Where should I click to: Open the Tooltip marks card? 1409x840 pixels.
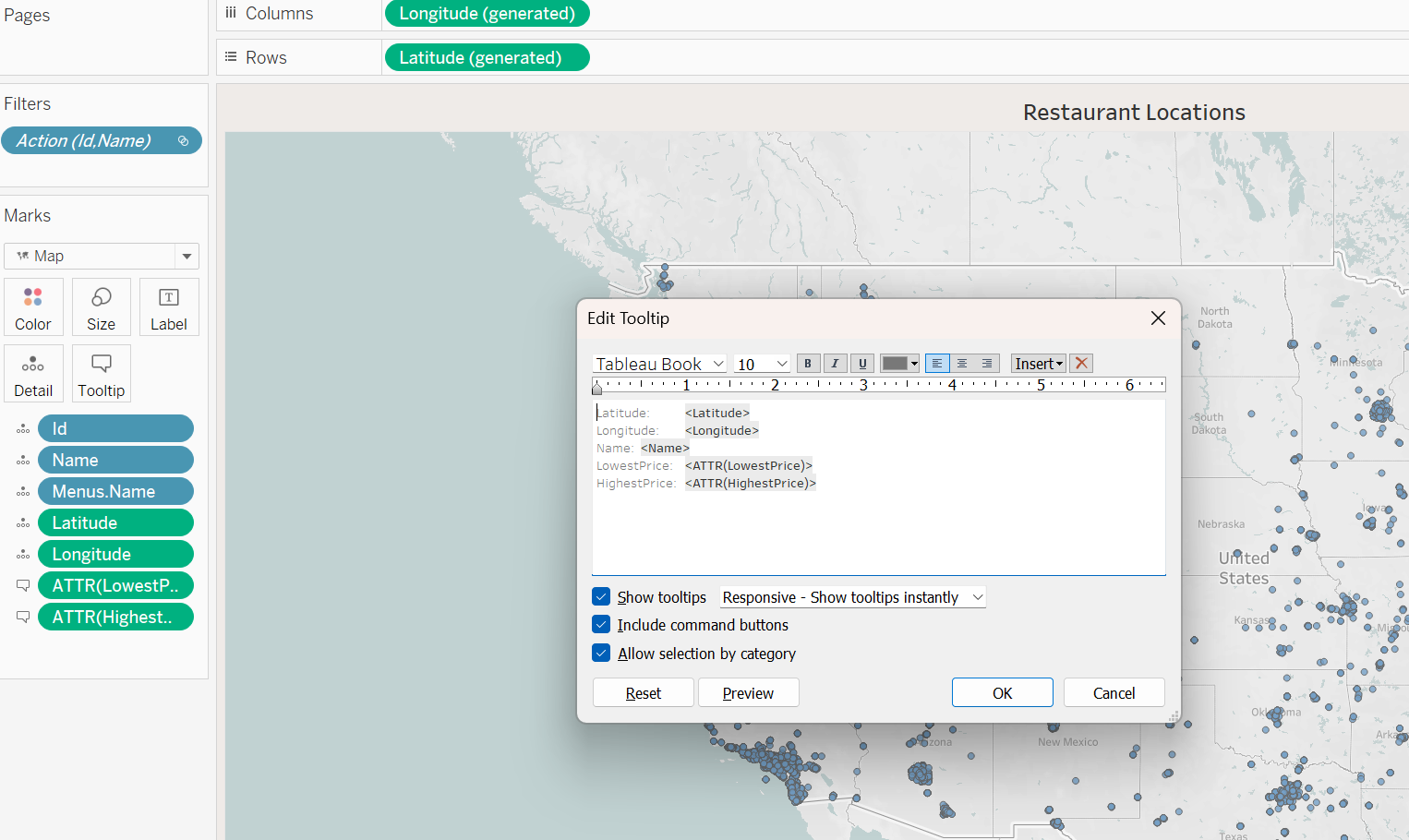tap(102, 375)
